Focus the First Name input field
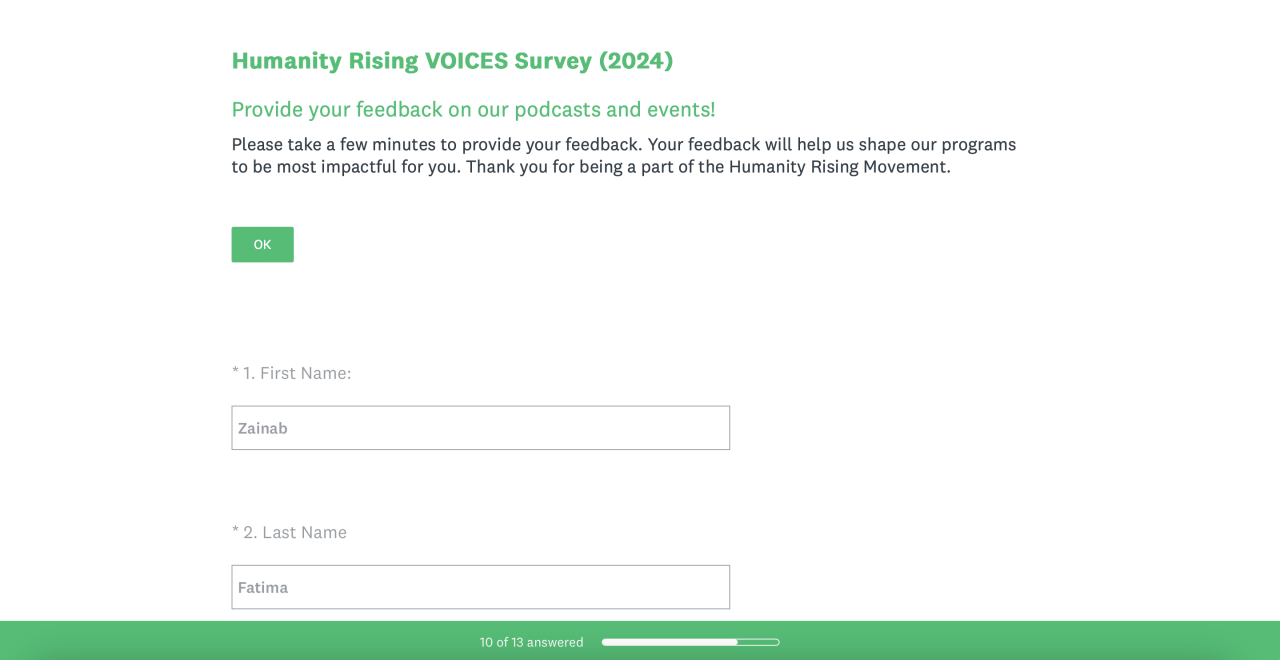 480,428
